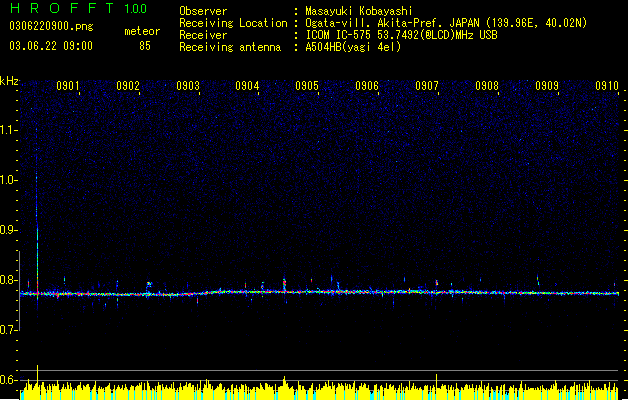Screen dimensions: 629x400
Task: Click the 0903 time marker
Action: [x=188, y=86]
